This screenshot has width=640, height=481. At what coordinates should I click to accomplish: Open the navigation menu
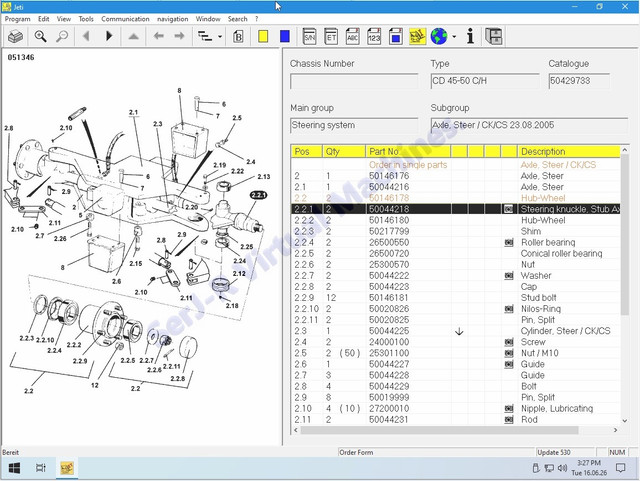point(173,19)
